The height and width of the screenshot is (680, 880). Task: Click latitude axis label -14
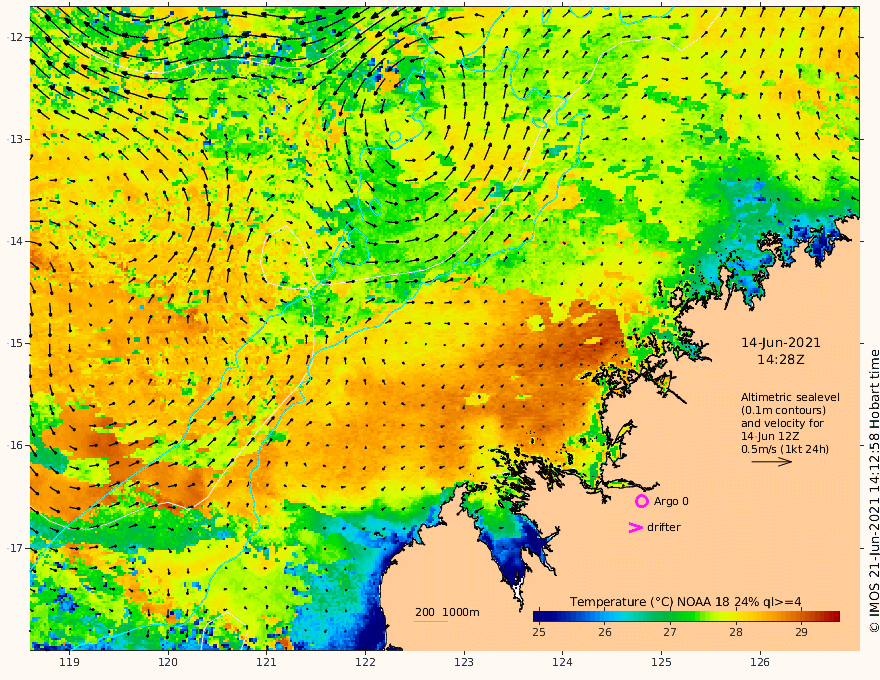click(15, 241)
